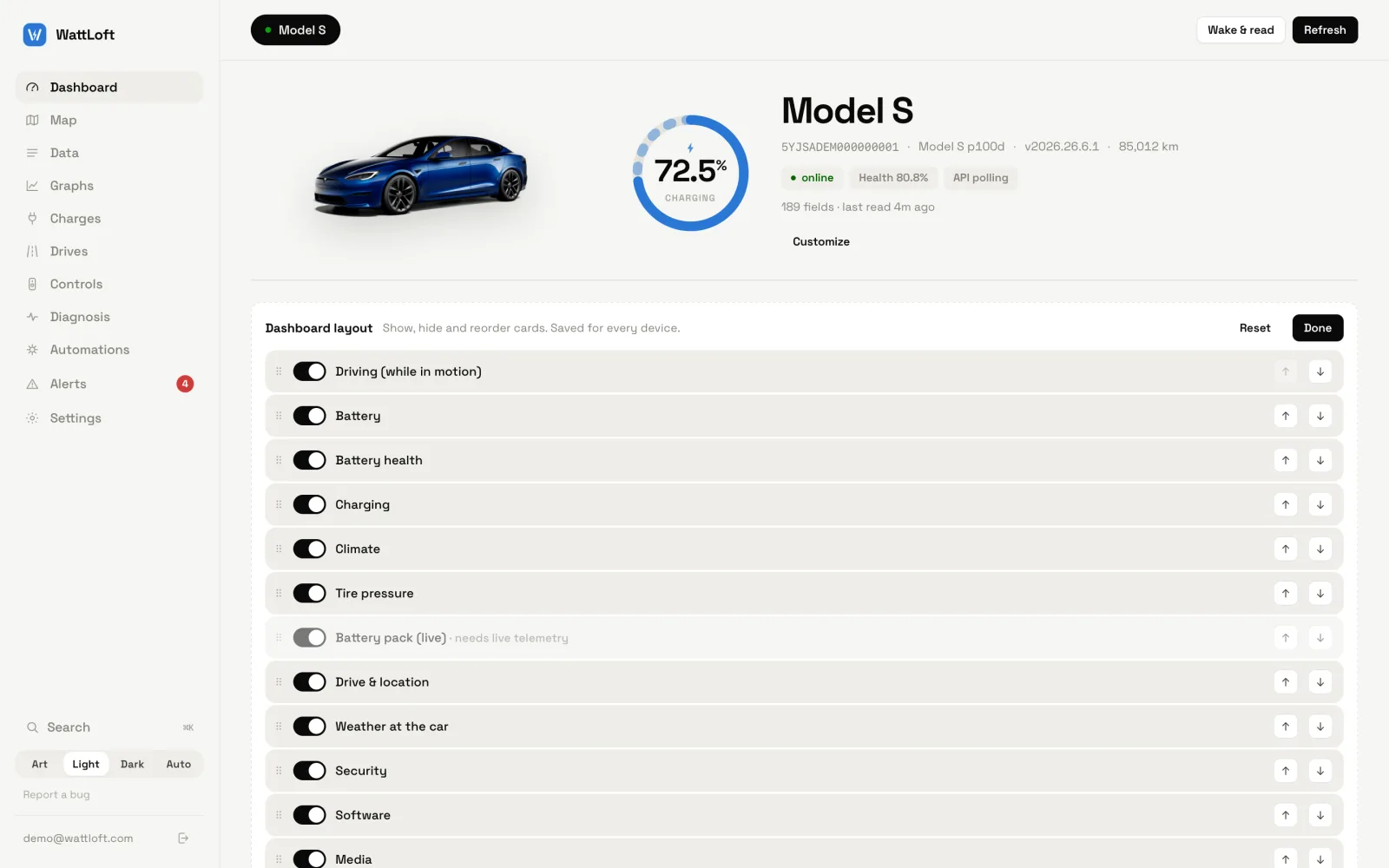This screenshot has height=868, width=1389.
Task: Open the Diagnosis pulse icon
Action: (32, 317)
